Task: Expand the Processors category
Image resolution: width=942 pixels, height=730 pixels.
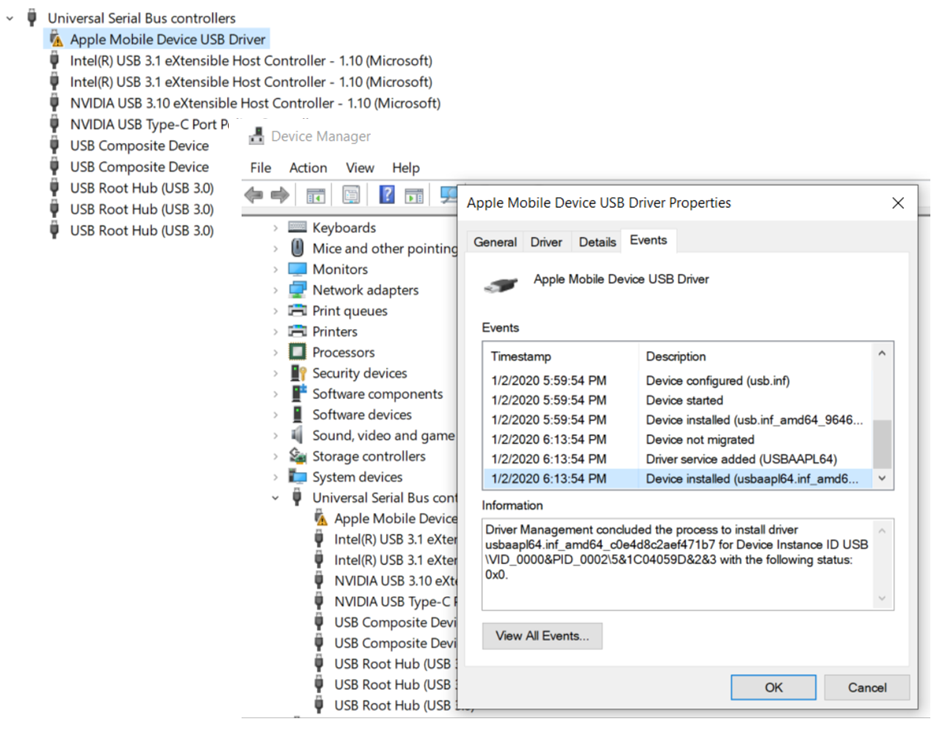Action: [x=275, y=352]
